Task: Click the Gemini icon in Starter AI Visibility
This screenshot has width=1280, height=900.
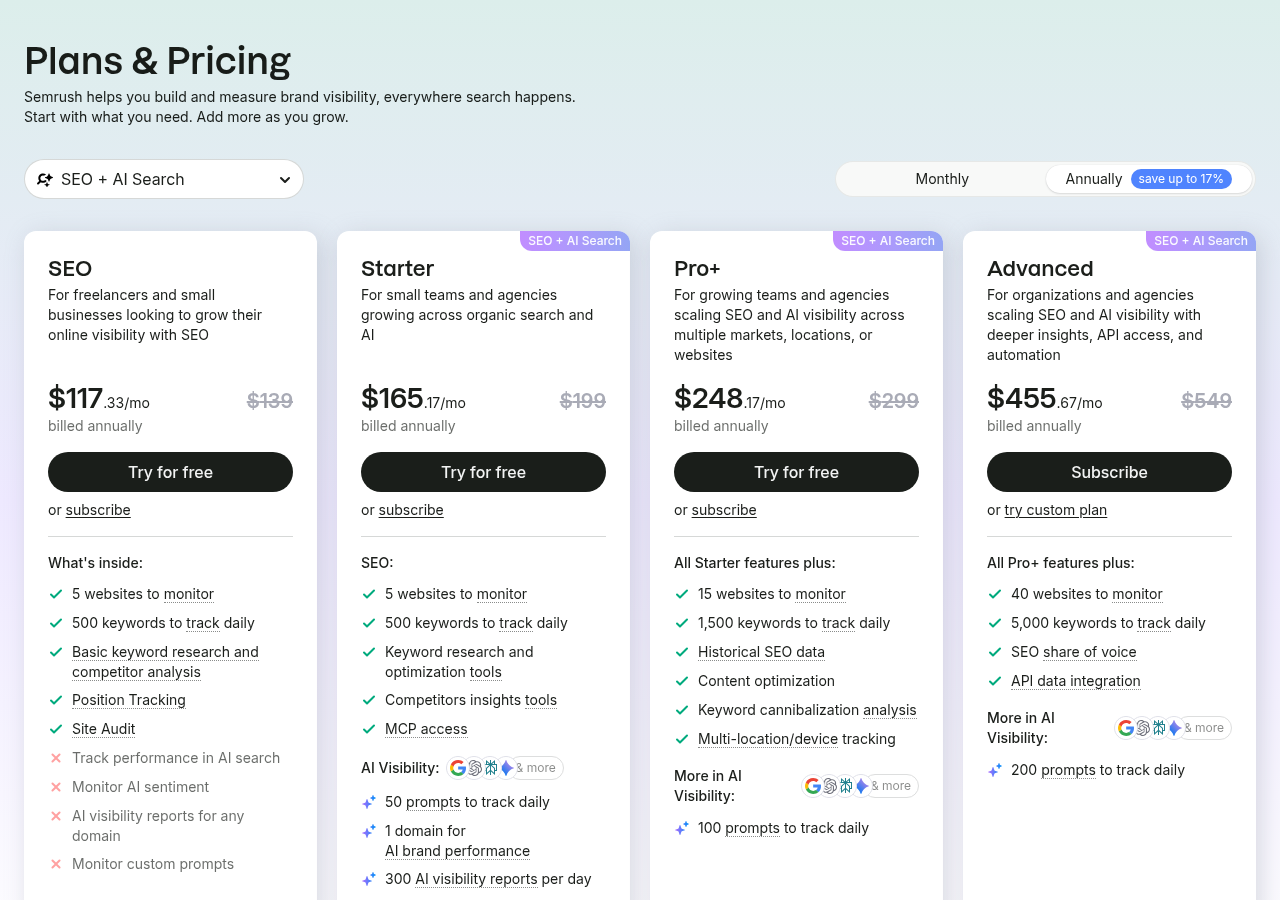Action: (x=507, y=768)
